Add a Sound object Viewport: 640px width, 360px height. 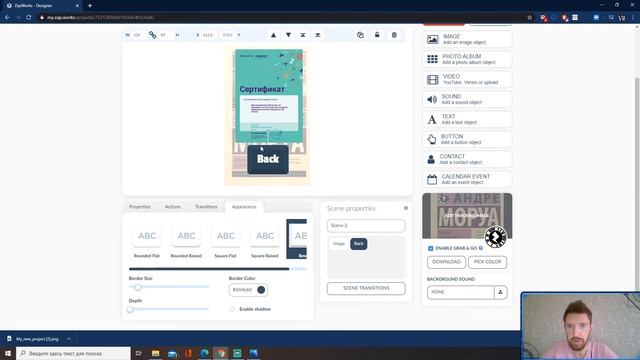click(x=467, y=99)
